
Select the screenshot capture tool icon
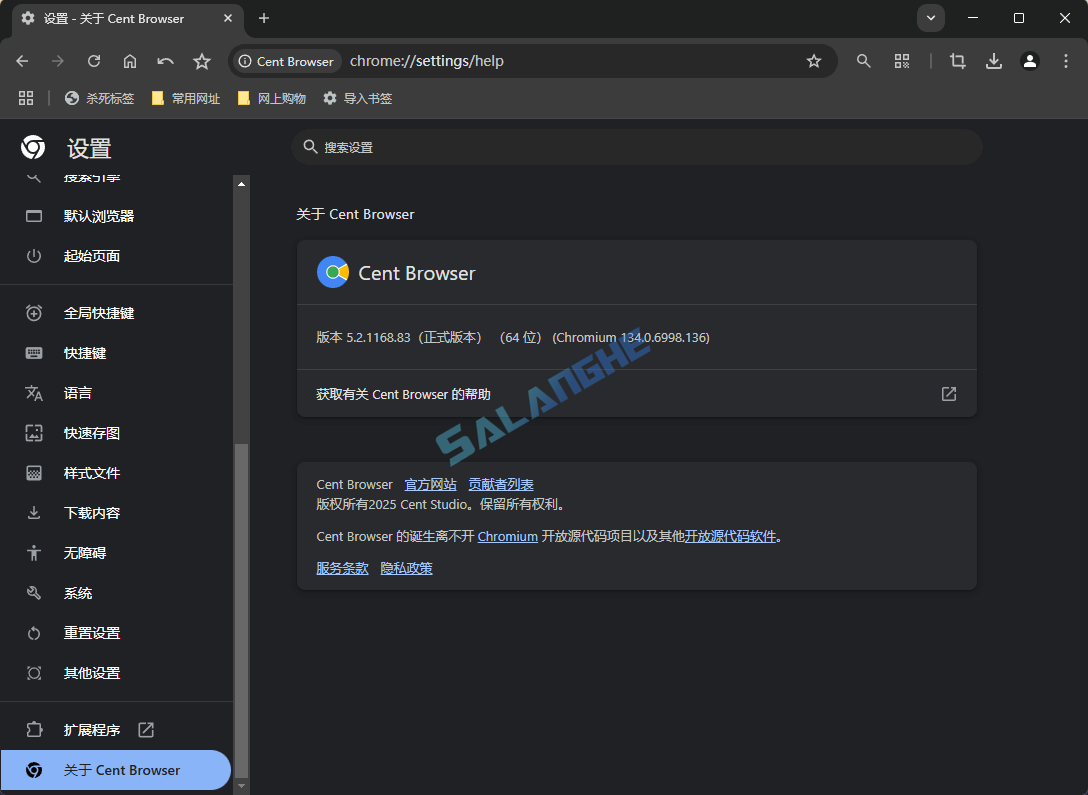coord(957,61)
